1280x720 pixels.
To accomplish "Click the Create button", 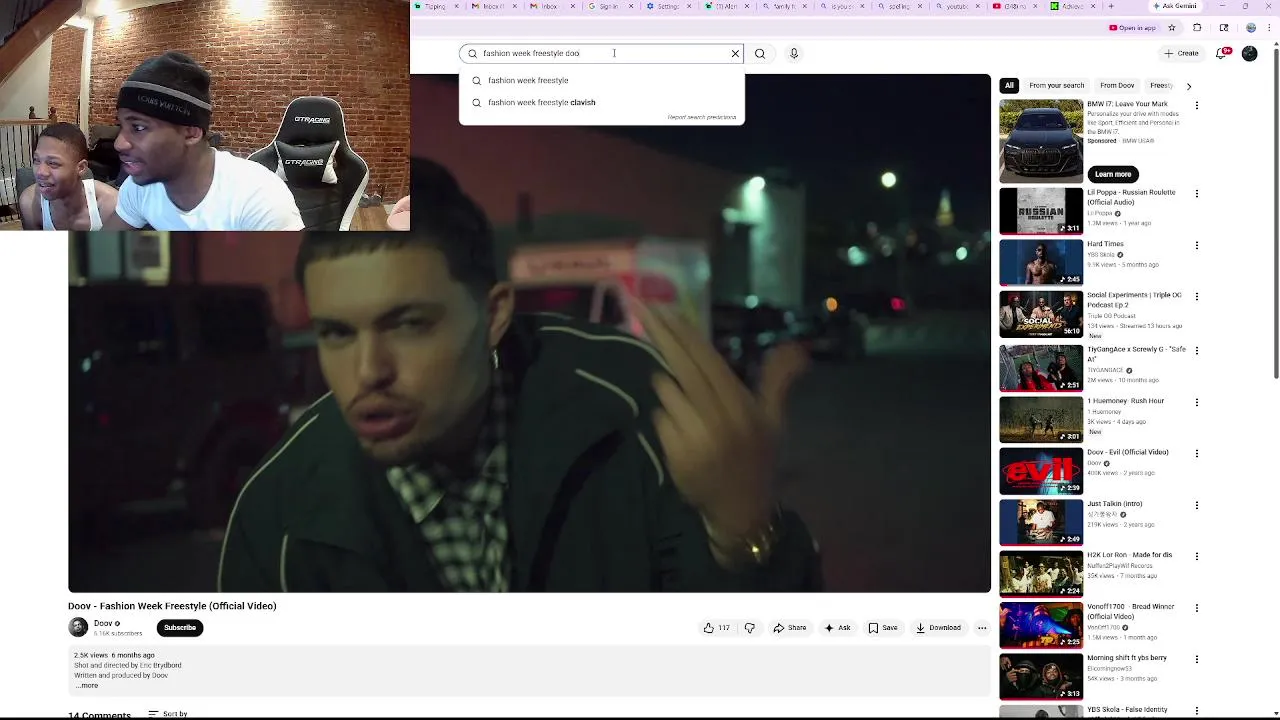I will point(1181,53).
